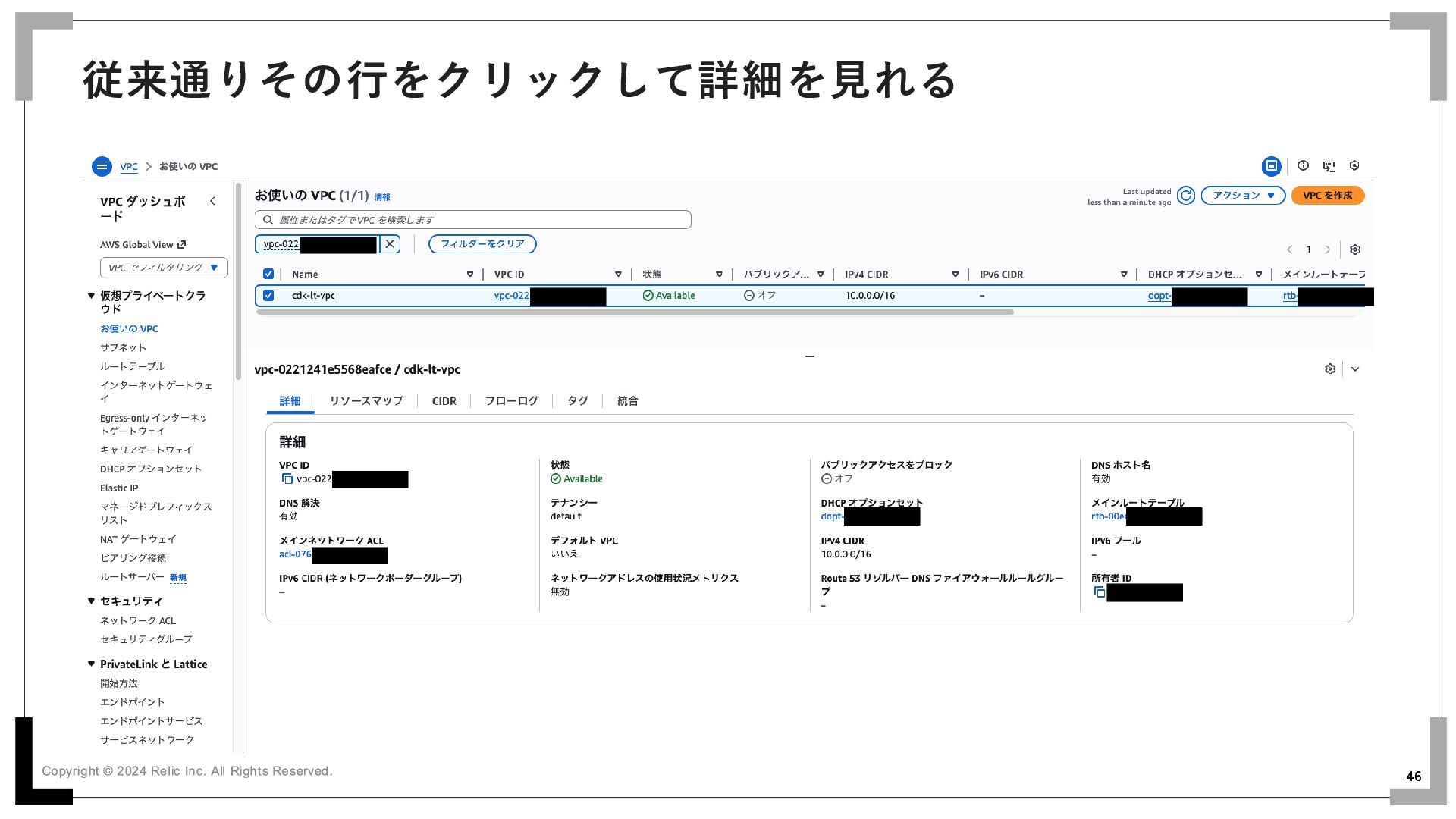
Task: Click フィルターをクリア button
Action: [x=482, y=244]
